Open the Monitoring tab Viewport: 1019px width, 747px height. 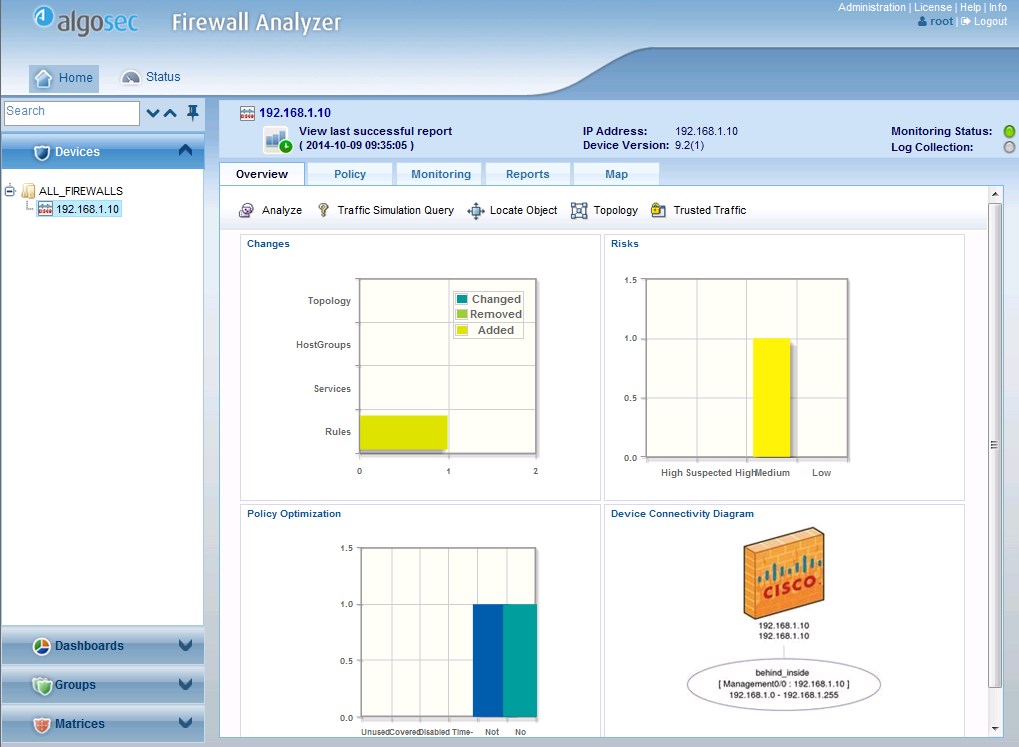coord(441,174)
